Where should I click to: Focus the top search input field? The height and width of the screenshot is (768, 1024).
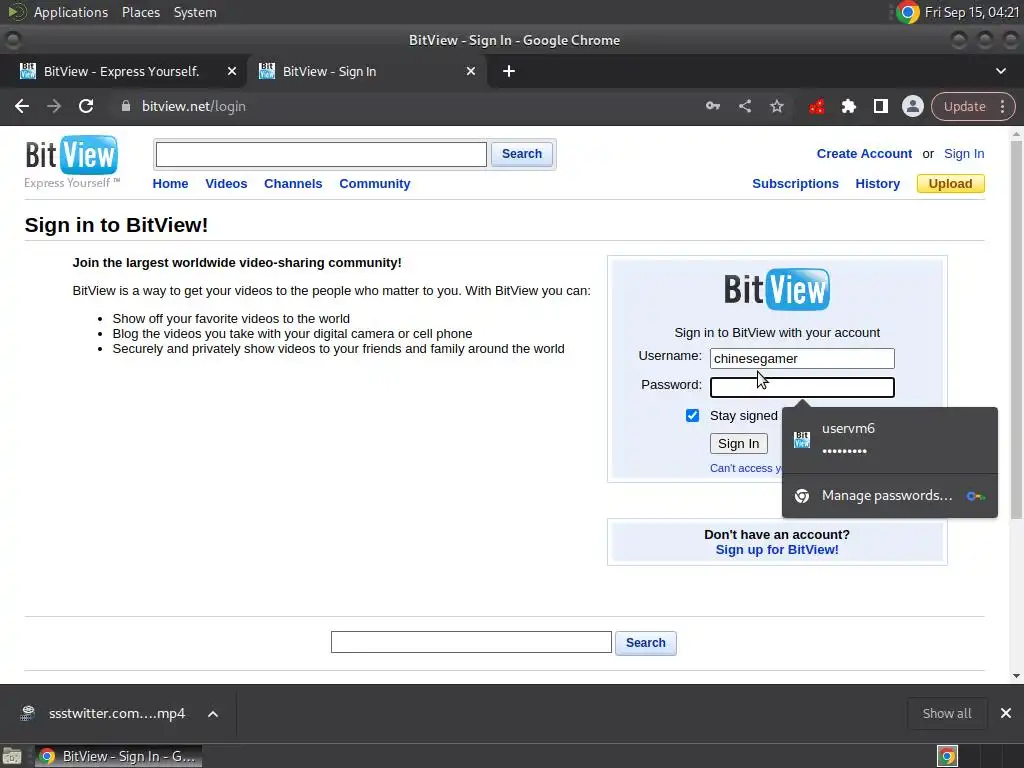pyautogui.click(x=321, y=154)
